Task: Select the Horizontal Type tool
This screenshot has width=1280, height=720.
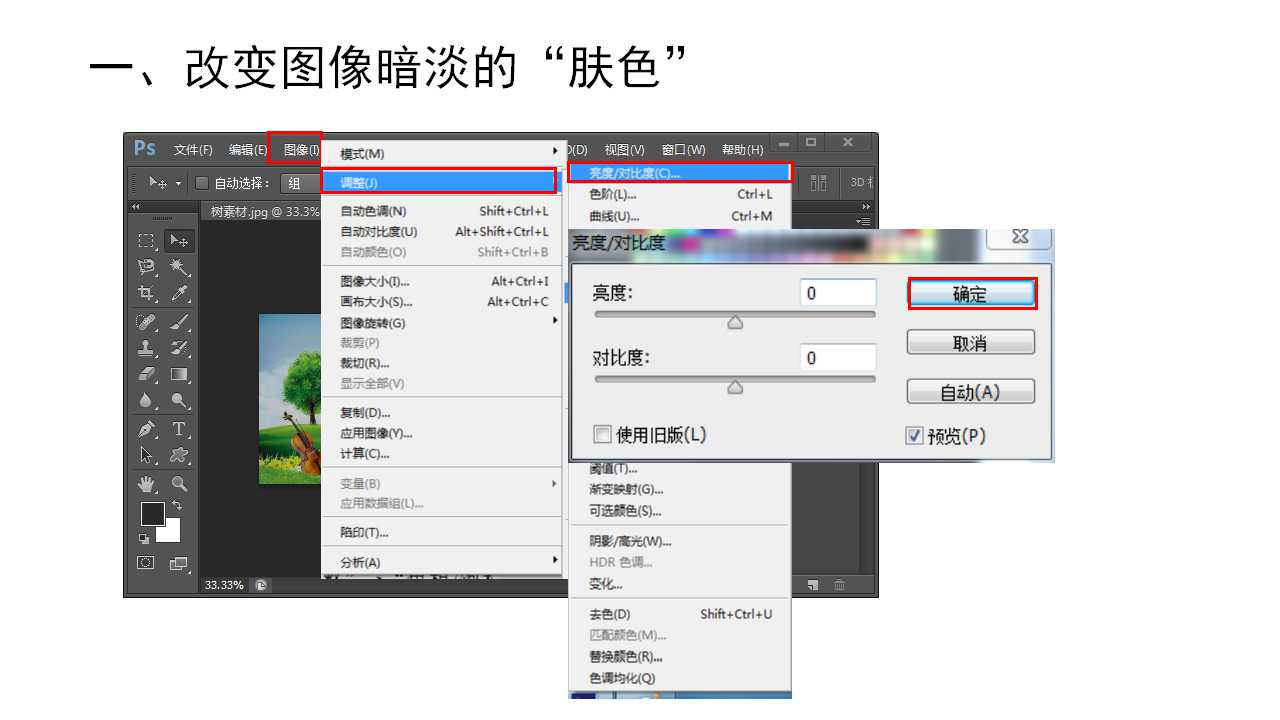Action: (180, 429)
